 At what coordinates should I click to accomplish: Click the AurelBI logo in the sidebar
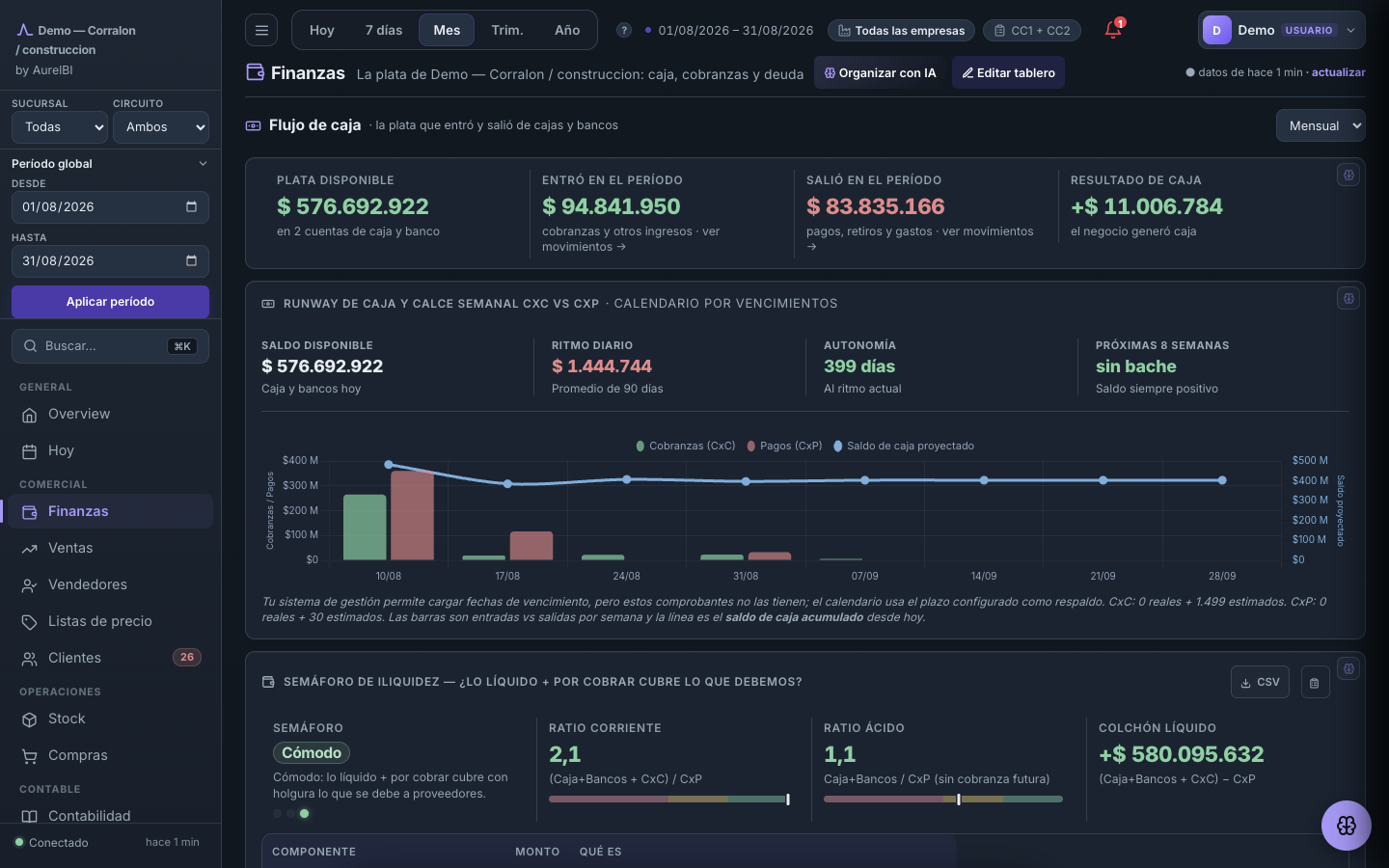24,30
